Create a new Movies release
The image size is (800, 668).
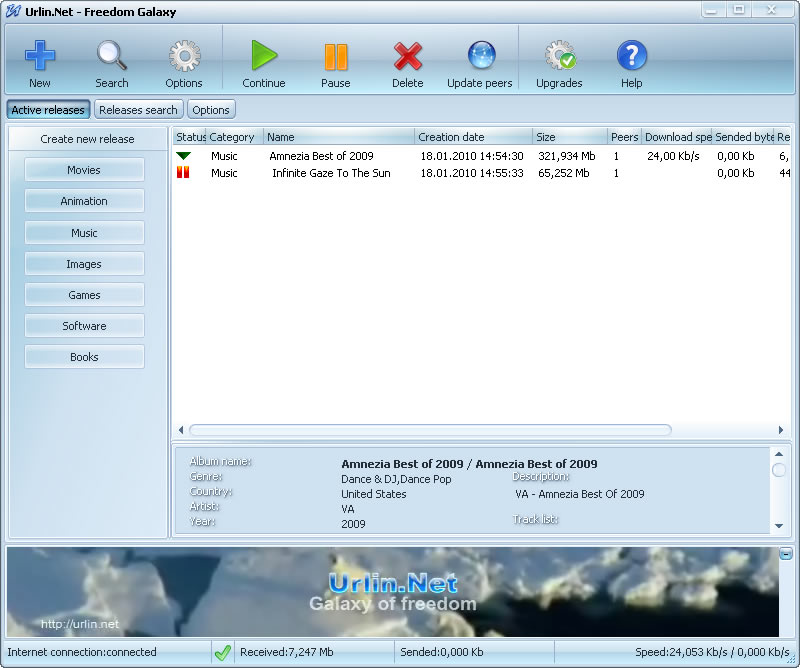[x=84, y=170]
